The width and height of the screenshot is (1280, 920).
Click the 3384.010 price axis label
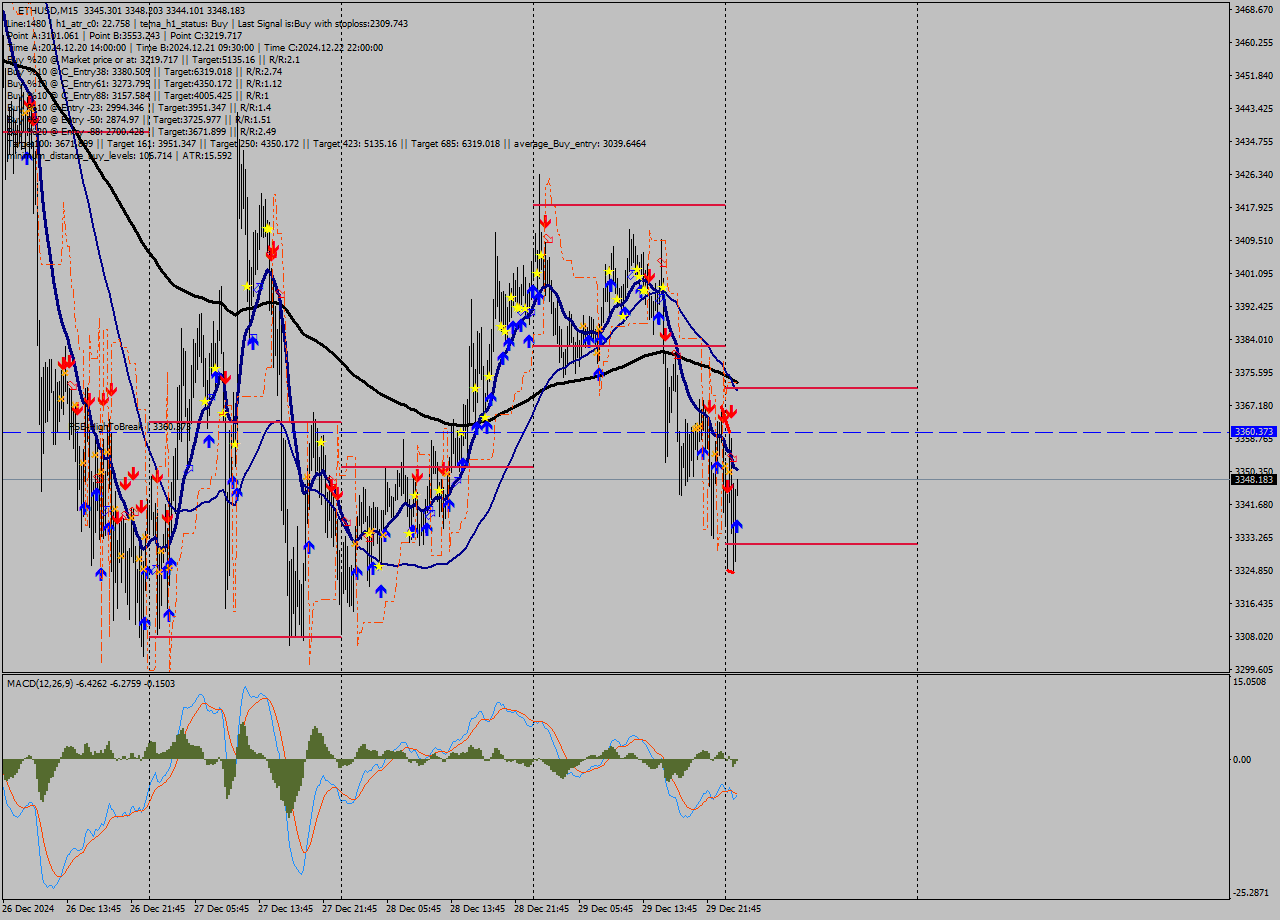click(x=1253, y=339)
